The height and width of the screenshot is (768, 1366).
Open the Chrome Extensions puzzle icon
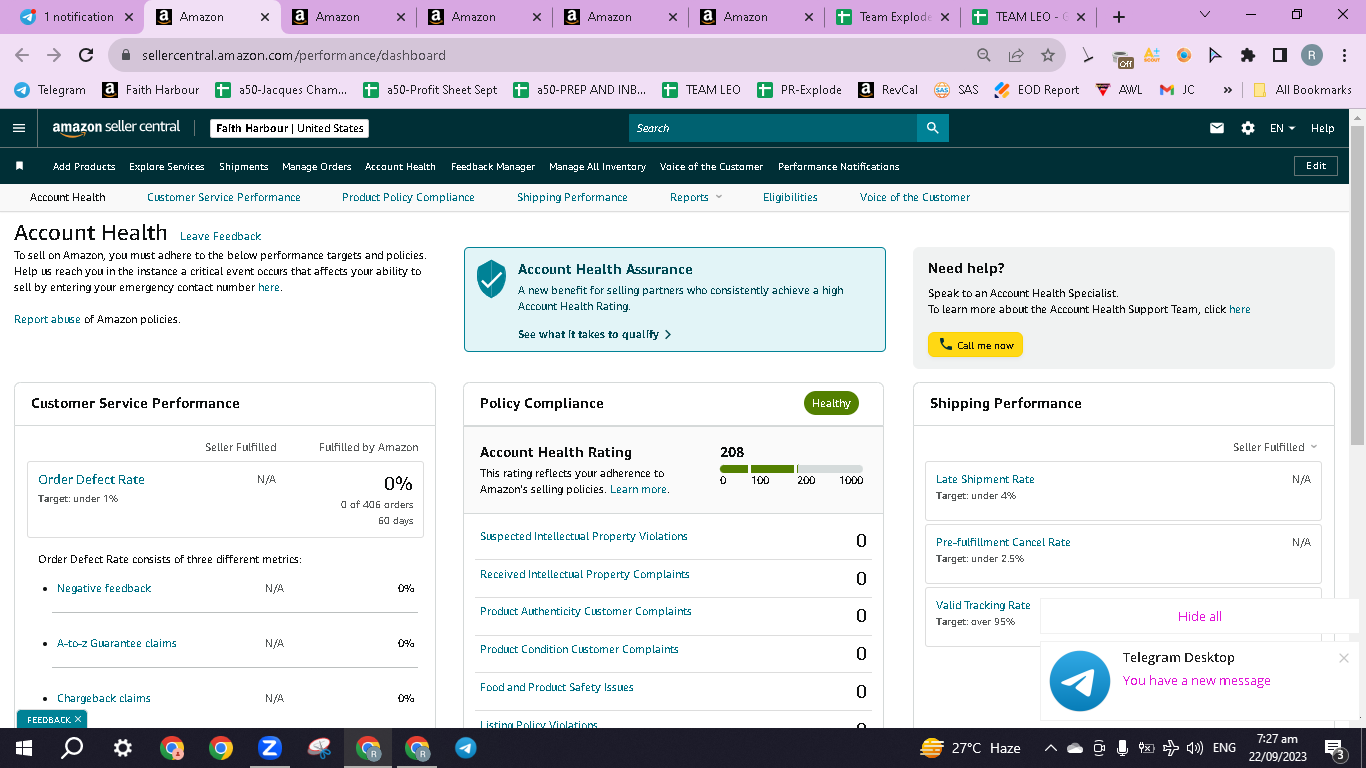coord(1247,55)
